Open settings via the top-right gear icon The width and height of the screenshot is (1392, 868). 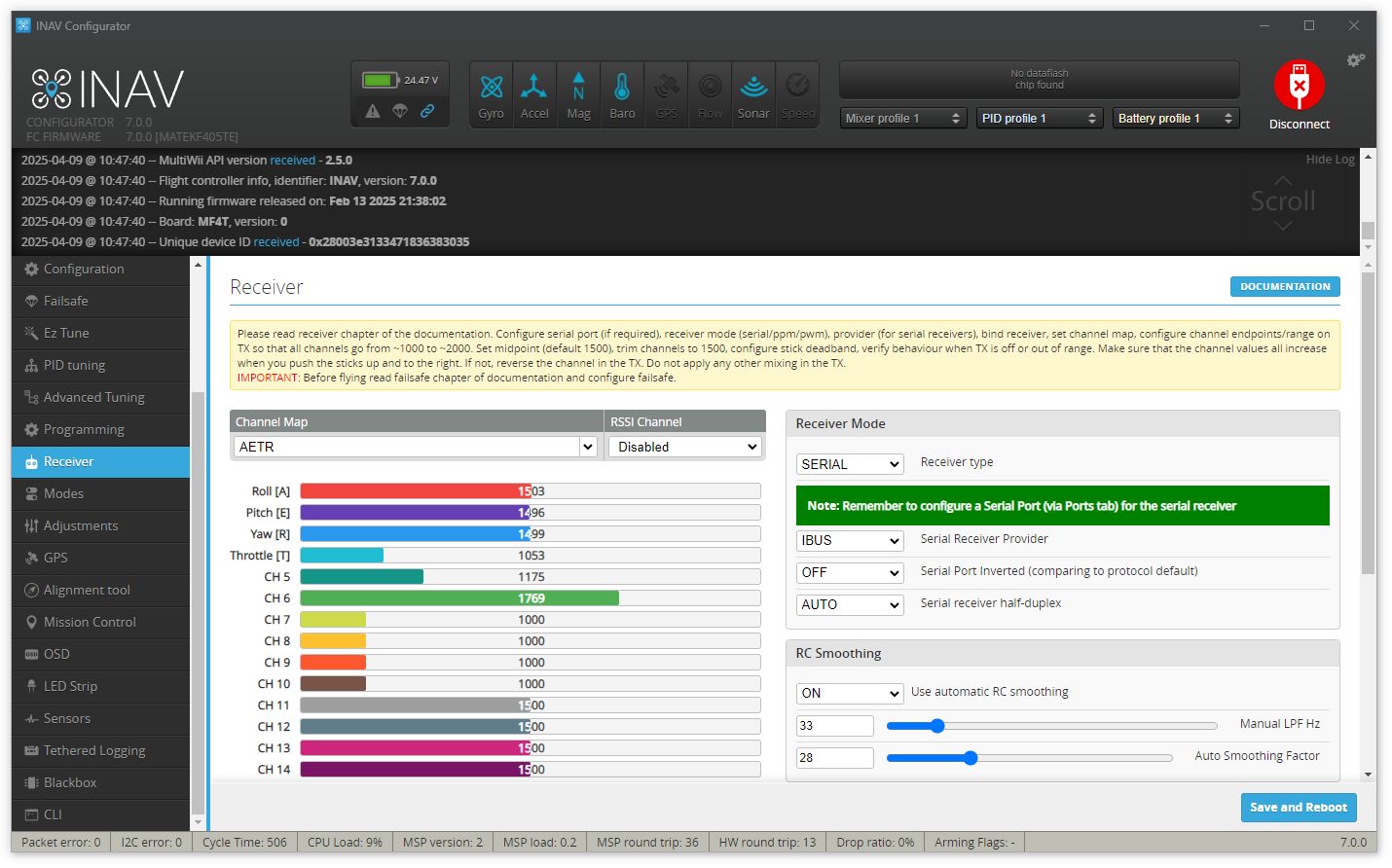[1355, 60]
